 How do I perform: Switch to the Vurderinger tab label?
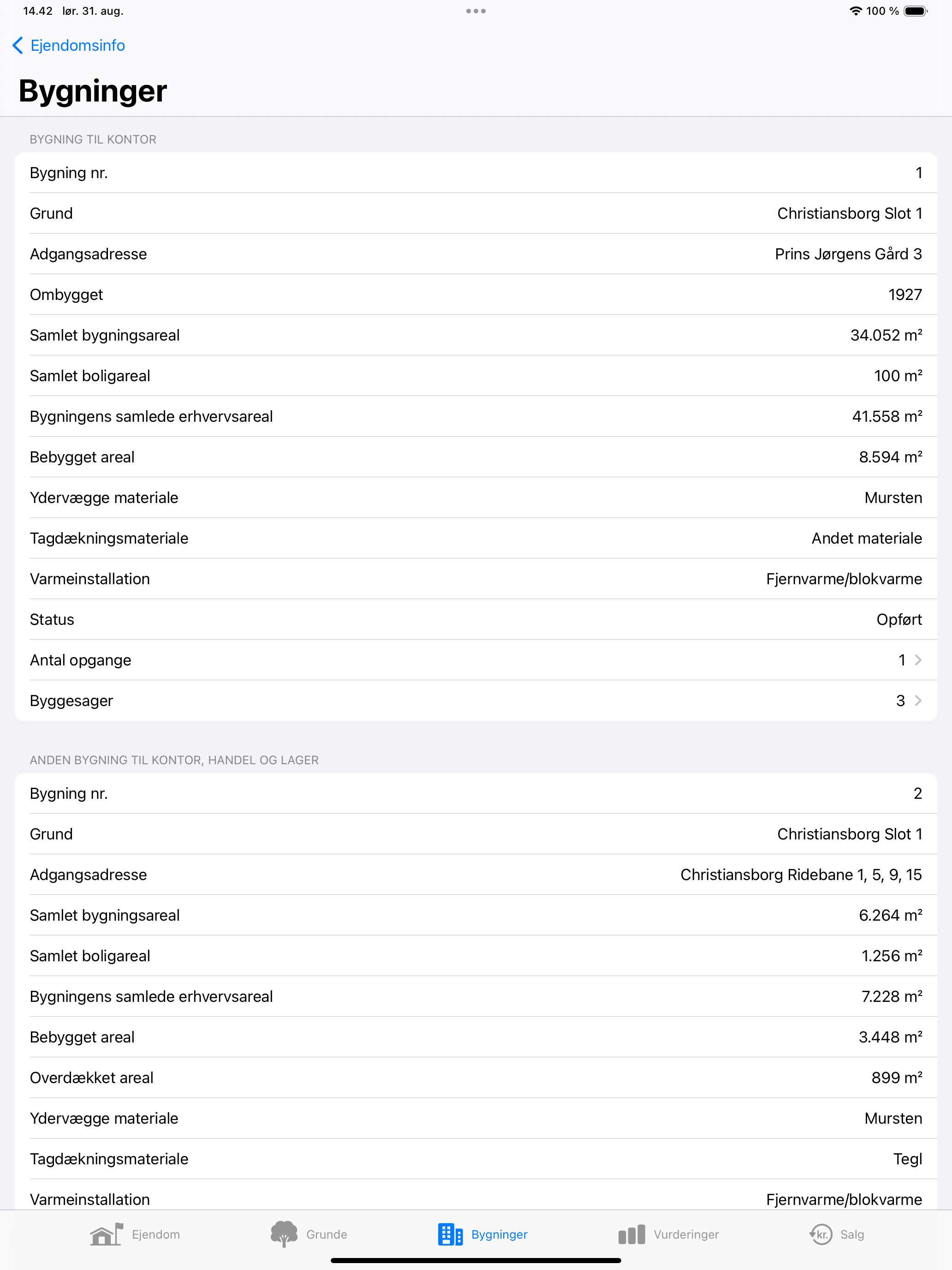pos(686,1234)
